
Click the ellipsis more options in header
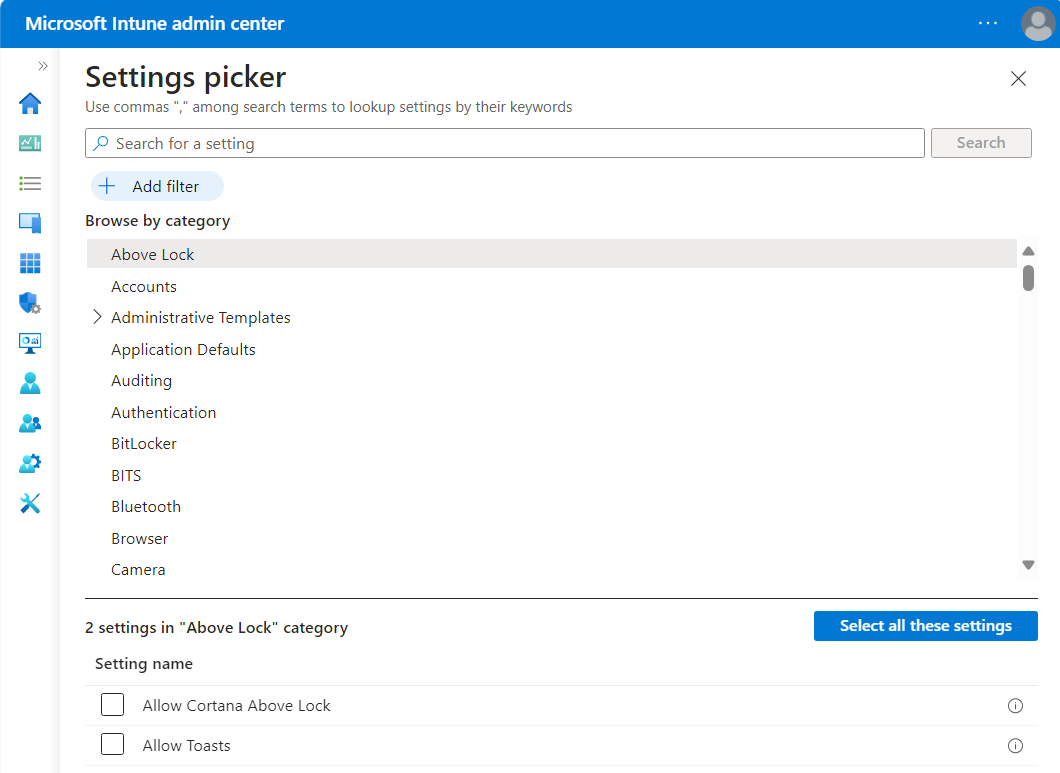coord(988,24)
